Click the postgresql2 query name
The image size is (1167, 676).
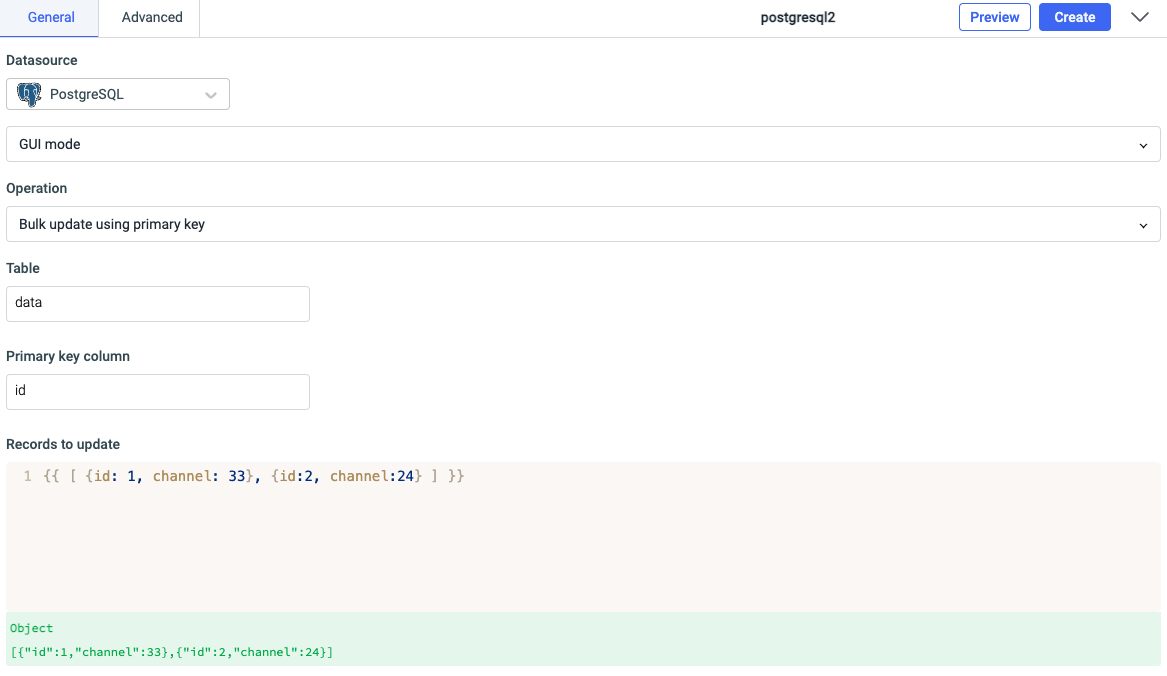pyautogui.click(x=797, y=17)
